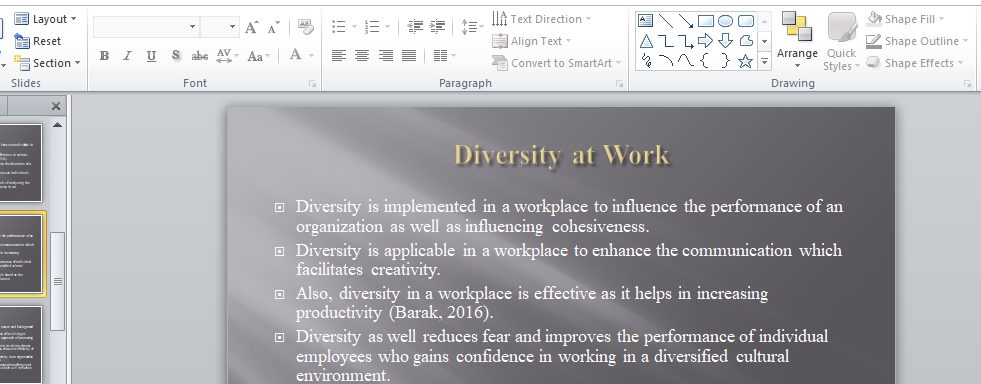This screenshot has width=981, height=384.
Task: Open Shape Fill color options
Action: click(x=906, y=19)
